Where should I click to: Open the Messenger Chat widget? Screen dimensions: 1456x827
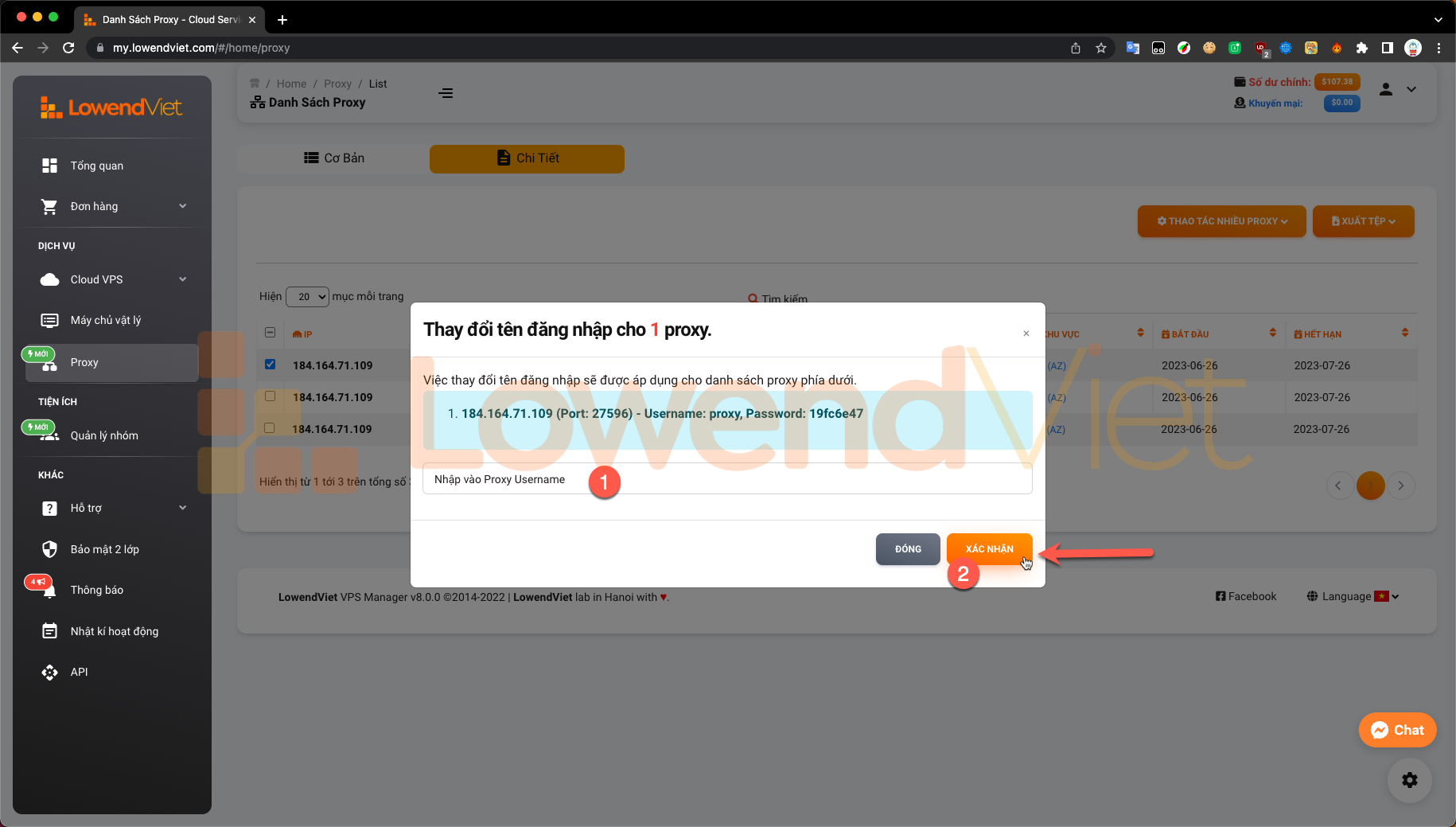tap(1397, 730)
